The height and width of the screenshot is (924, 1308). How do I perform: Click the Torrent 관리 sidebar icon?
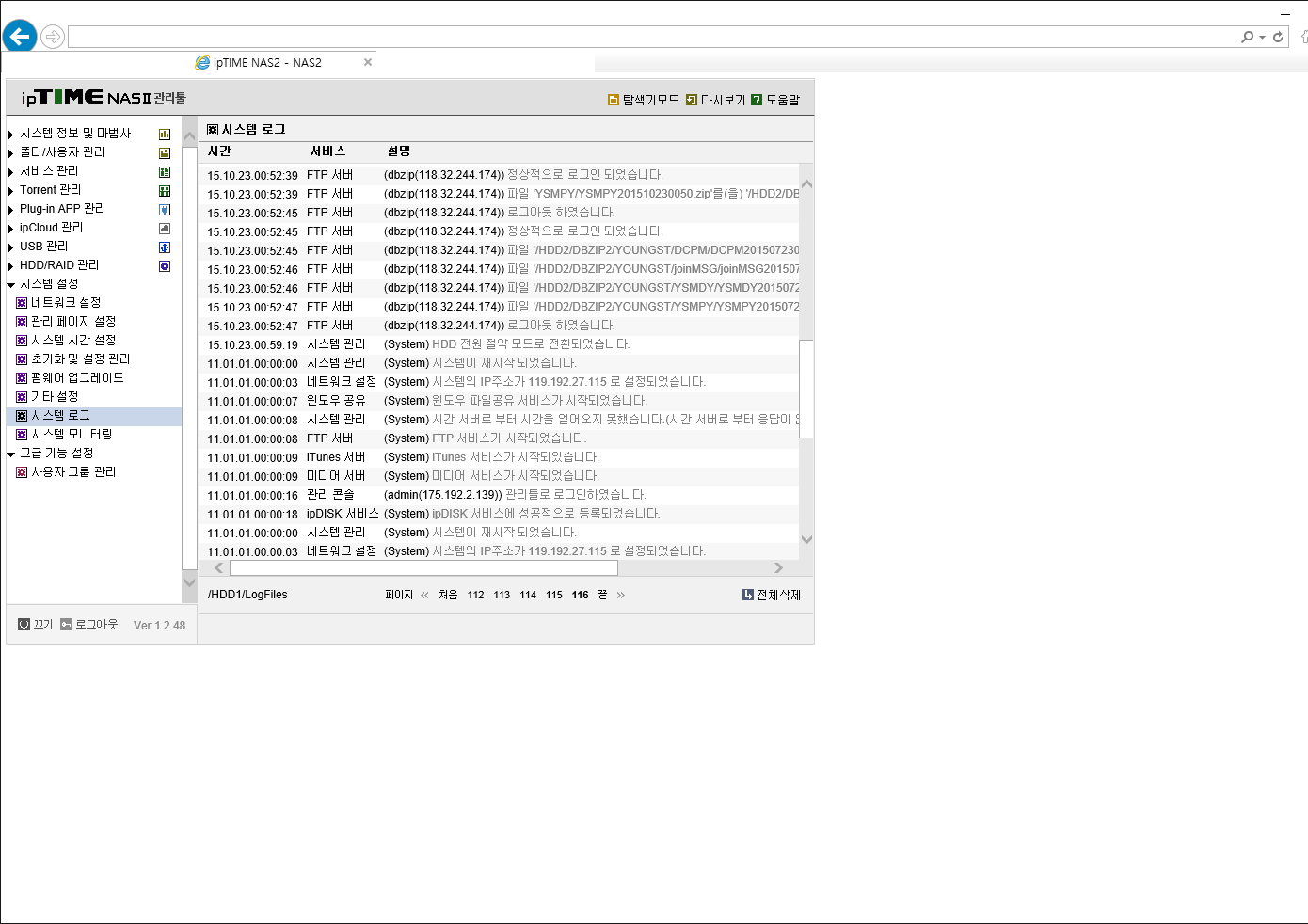165,191
